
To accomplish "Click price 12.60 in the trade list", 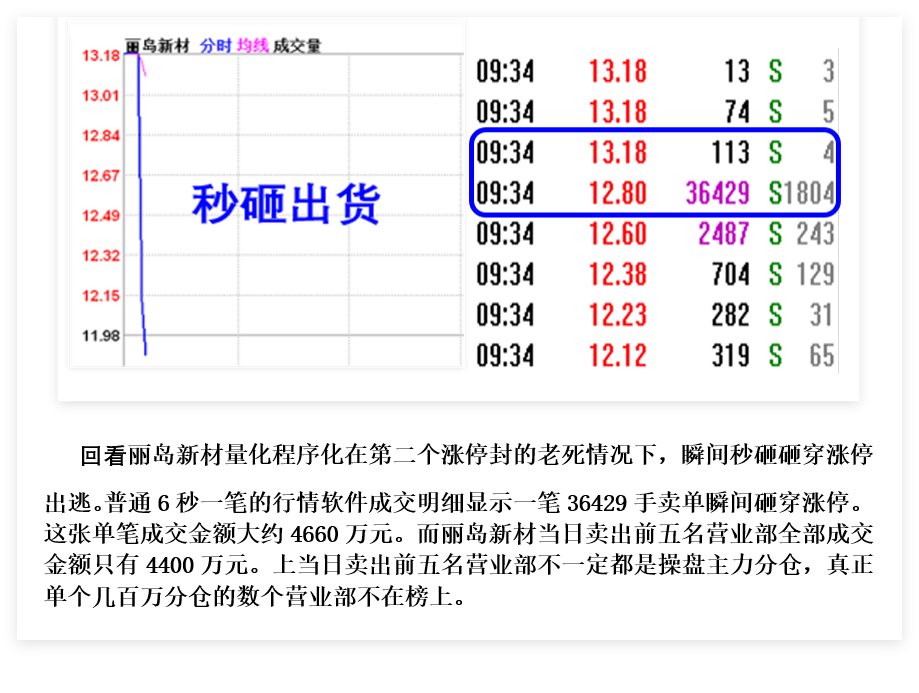I will tap(618, 233).
